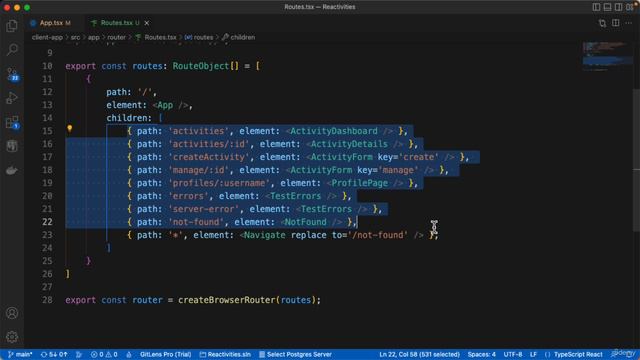Click Reactivities.sln in status bar
Image resolution: width=640 pixels, height=360 pixels.
(x=225, y=354)
